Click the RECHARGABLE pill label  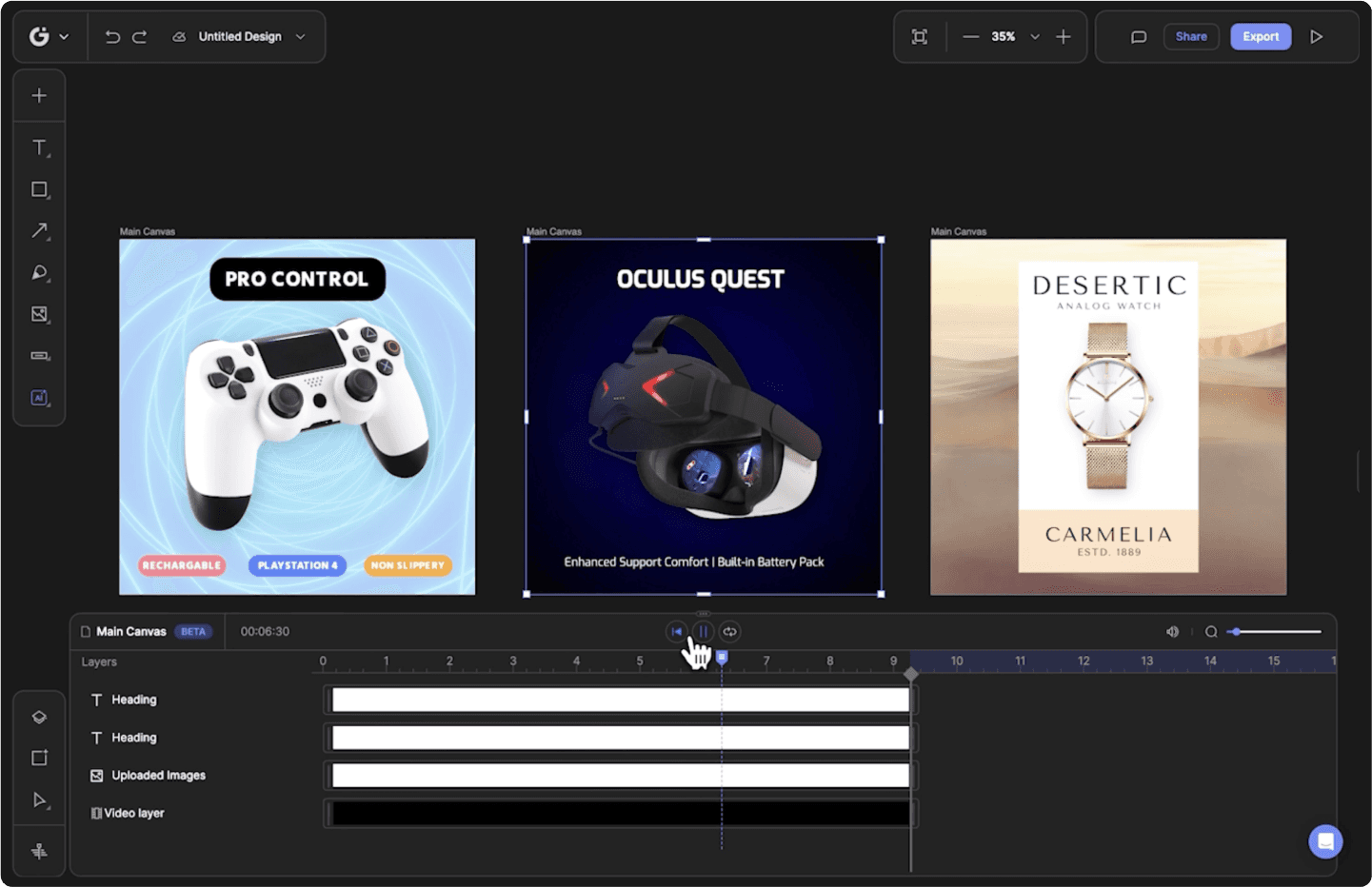click(x=182, y=565)
